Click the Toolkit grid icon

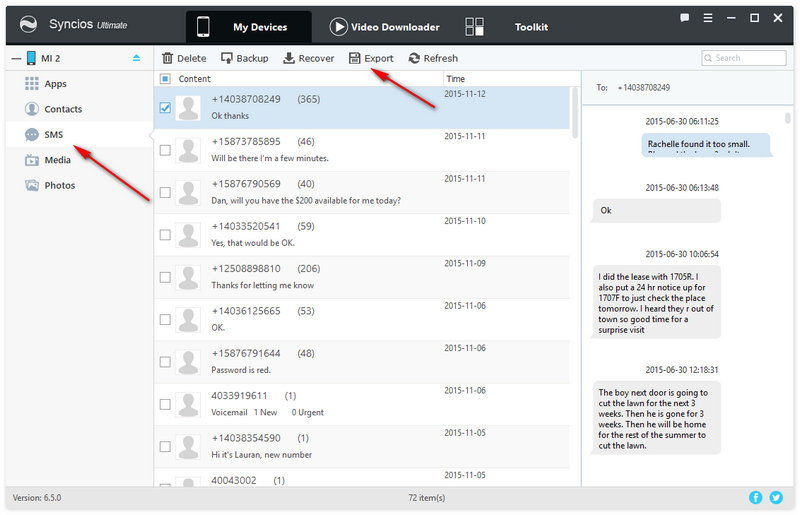click(474, 27)
